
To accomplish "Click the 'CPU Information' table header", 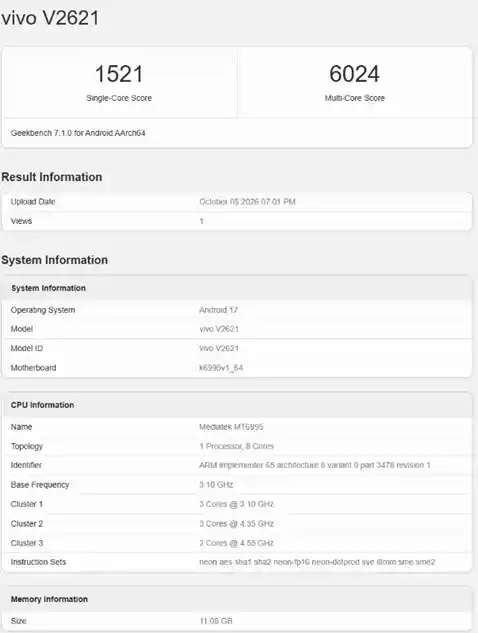I will click(42, 405).
